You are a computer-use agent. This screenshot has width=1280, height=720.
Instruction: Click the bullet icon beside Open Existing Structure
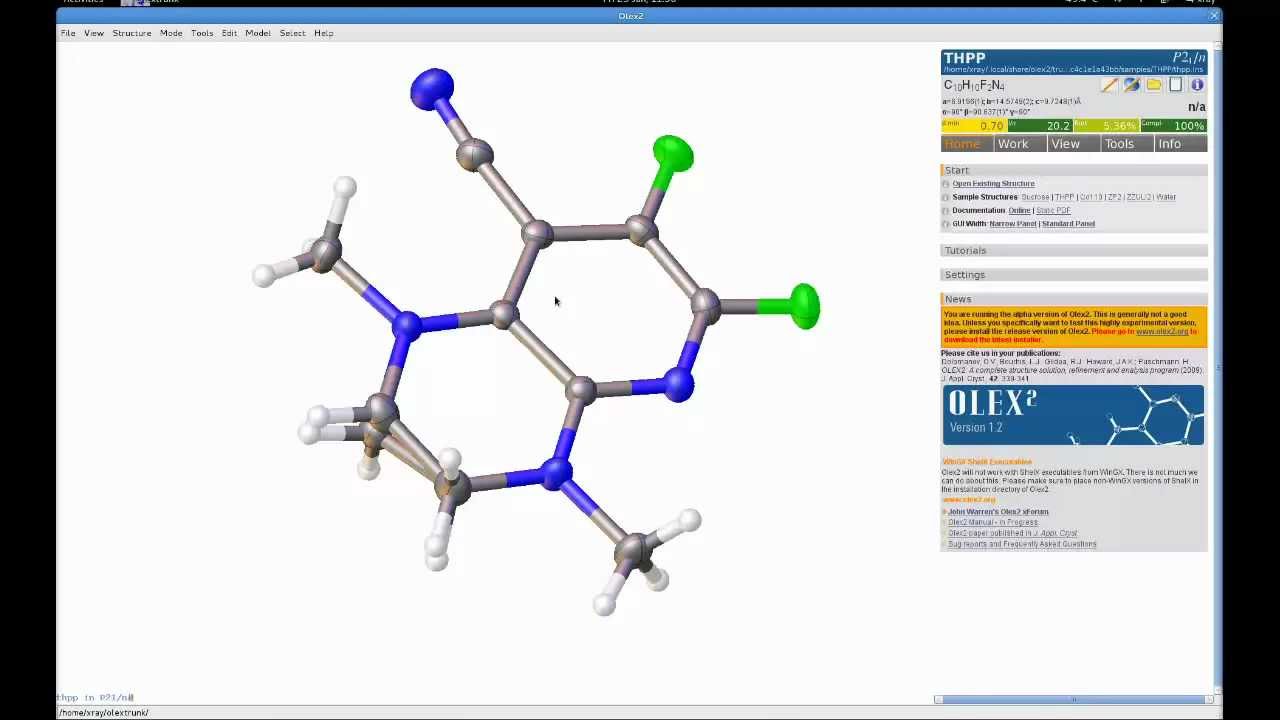(946, 184)
